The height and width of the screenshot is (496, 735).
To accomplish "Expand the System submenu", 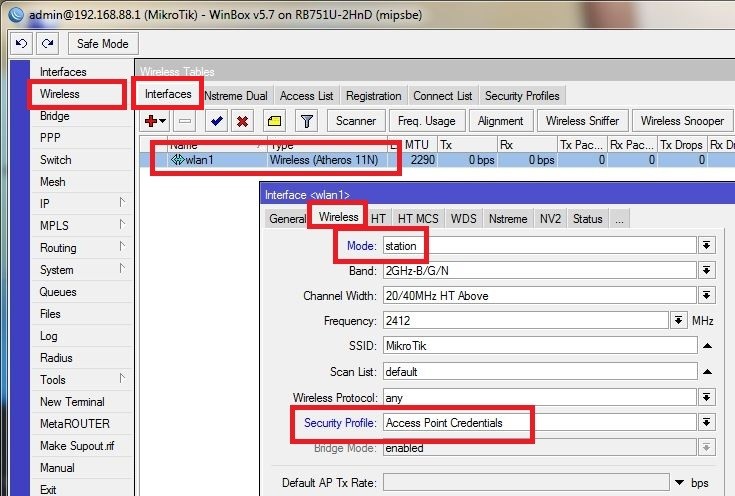I will coord(122,268).
